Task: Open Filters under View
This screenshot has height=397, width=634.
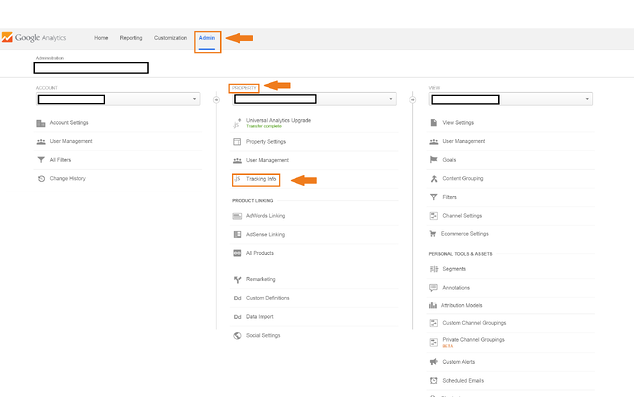Action: [449, 197]
